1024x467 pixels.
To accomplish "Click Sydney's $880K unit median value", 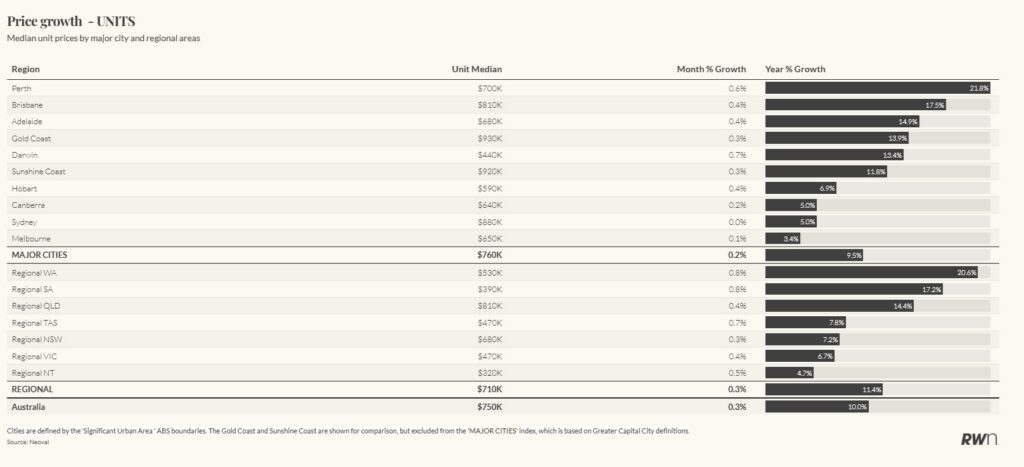I will pos(489,222).
